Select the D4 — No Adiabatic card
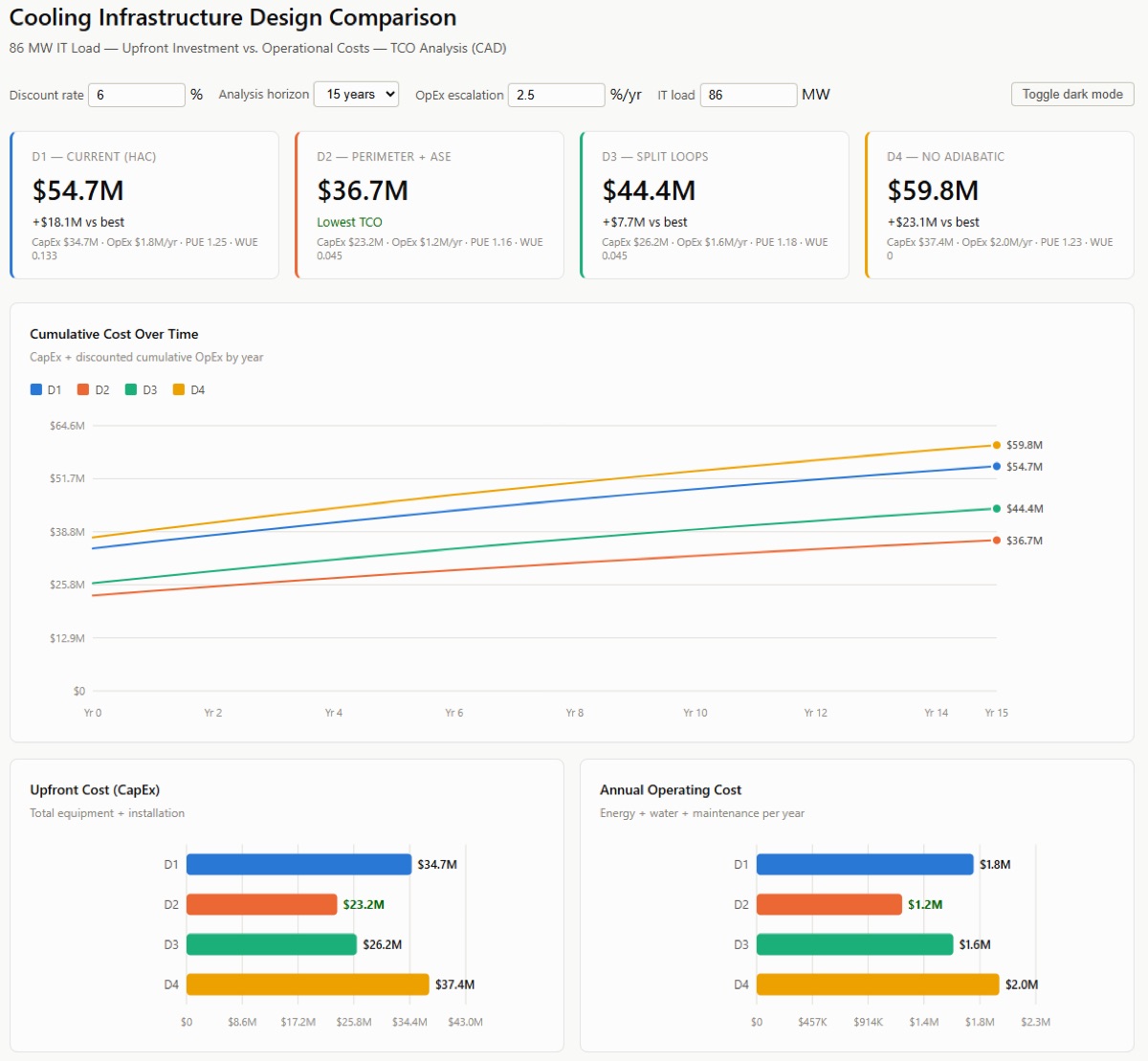This screenshot has width=1148, height=1061. point(1000,205)
